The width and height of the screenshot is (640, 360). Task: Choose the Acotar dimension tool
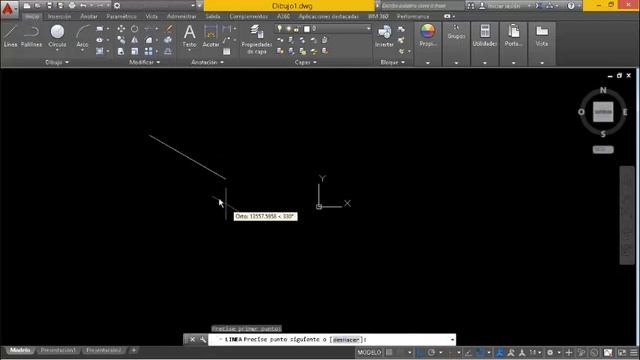(211, 36)
